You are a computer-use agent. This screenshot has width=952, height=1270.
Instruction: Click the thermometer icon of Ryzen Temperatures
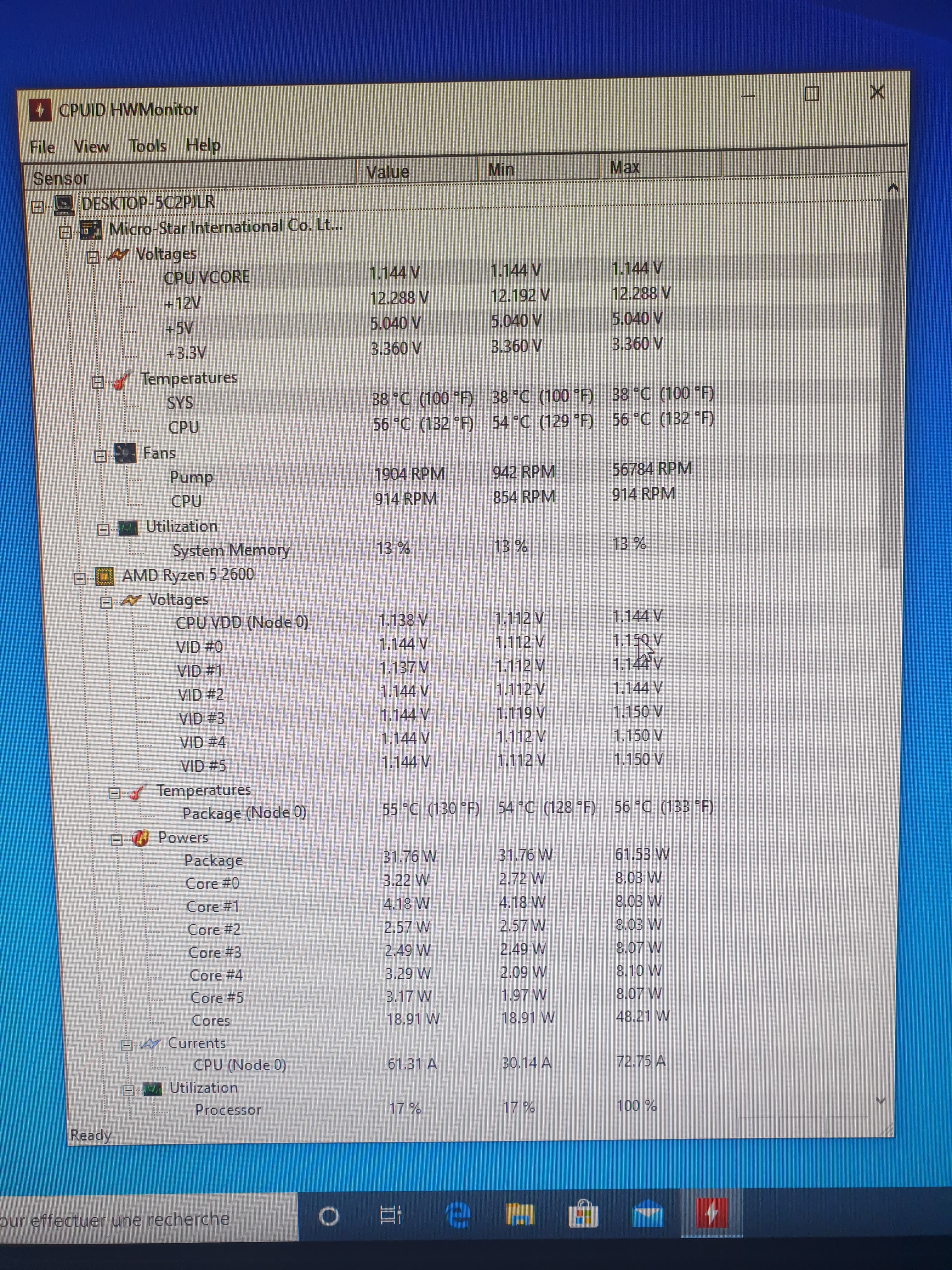coord(137,792)
